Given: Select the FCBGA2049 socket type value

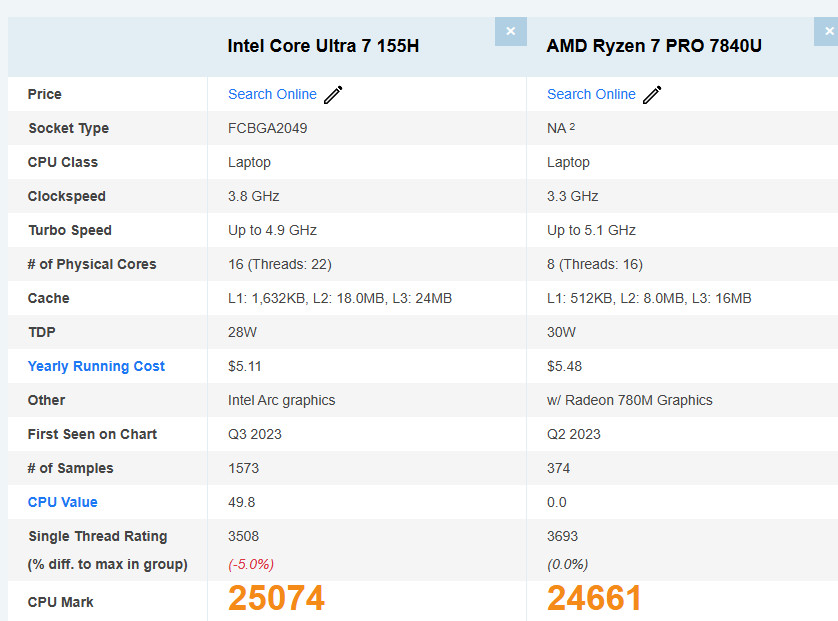Looking at the screenshot, I should point(268,128).
